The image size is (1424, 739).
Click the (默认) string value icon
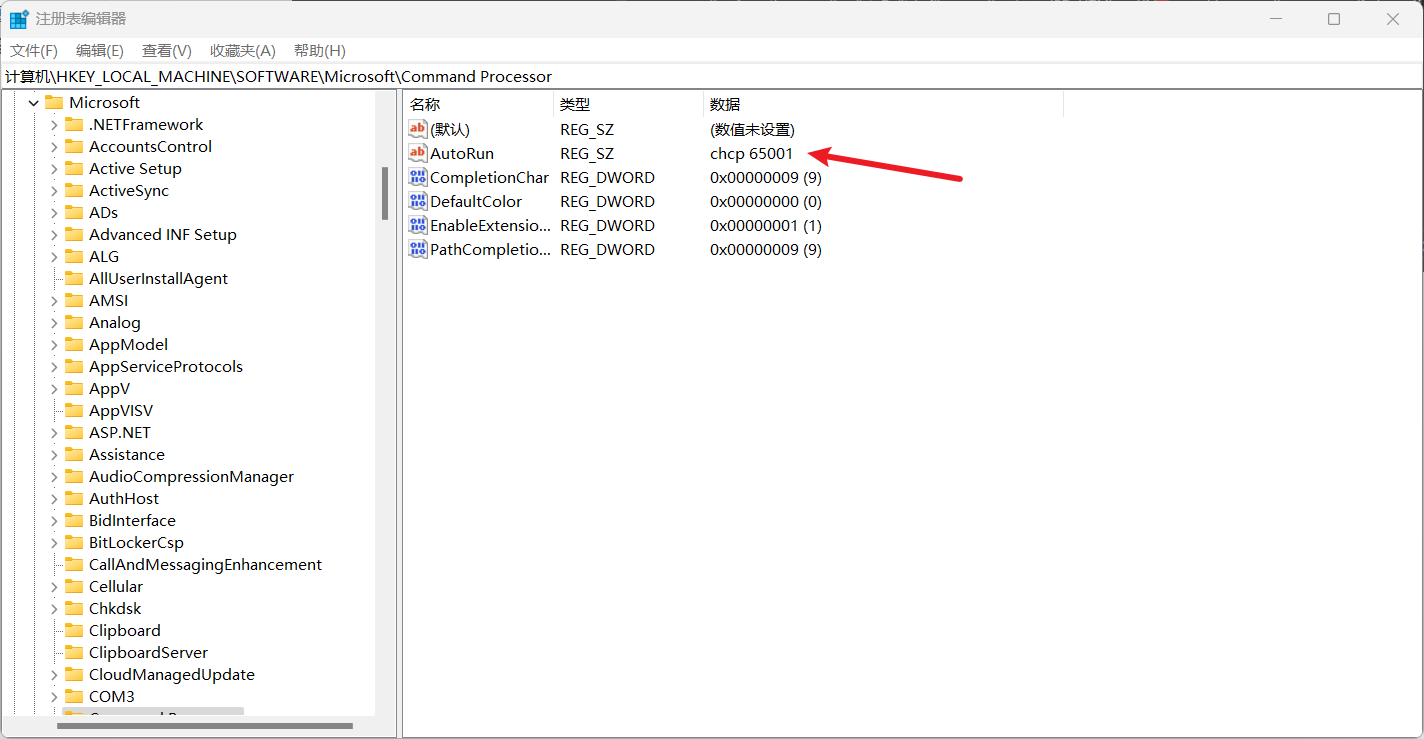pyautogui.click(x=418, y=129)
